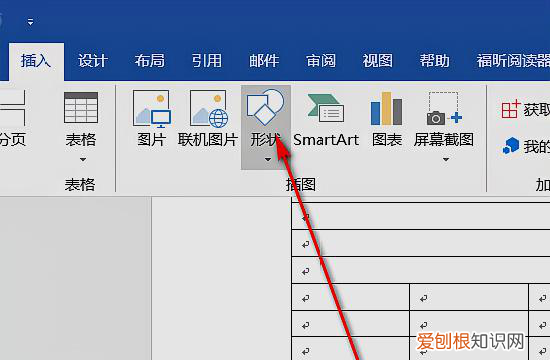
Task: Open the References (引用) tab
Action: pos(207,61)
